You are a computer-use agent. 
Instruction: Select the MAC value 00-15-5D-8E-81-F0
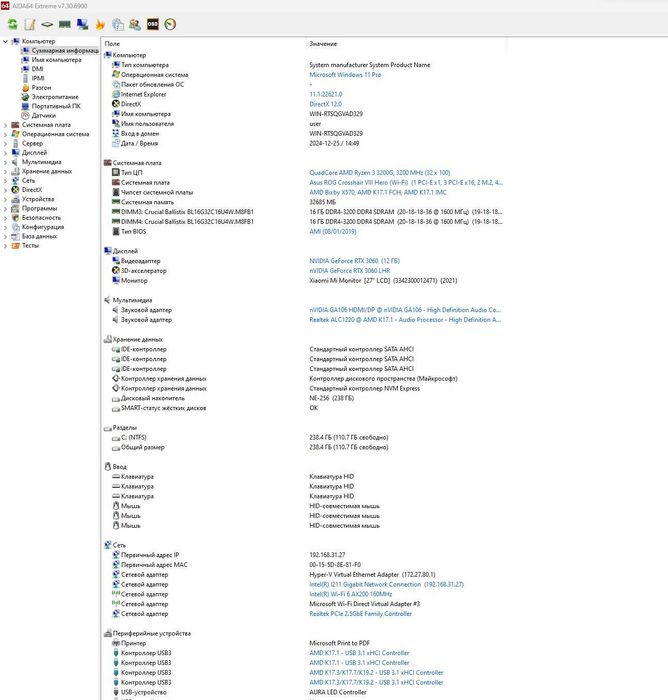click(x=335, y=565)
